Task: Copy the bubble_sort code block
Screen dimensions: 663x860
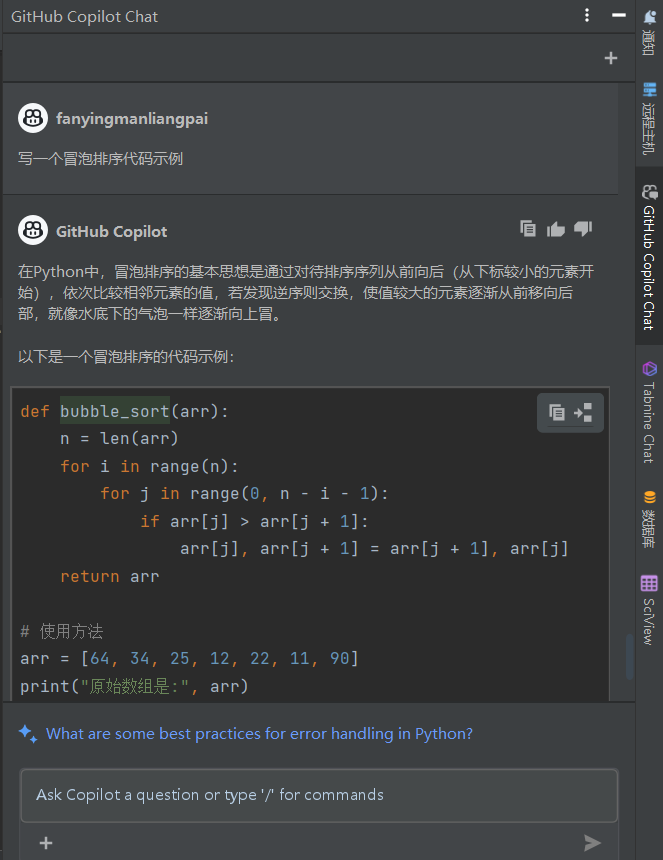Action: [557, 412]
